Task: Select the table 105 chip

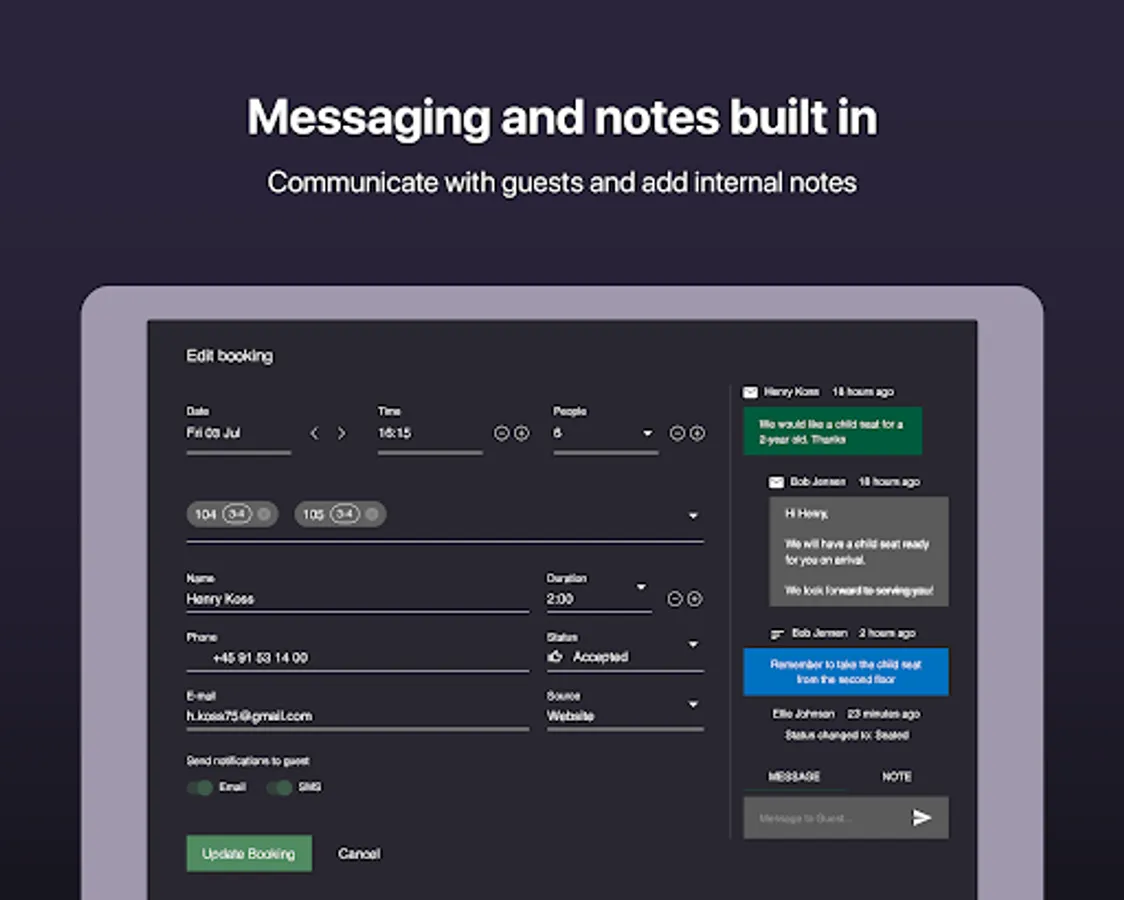Action: pos(340,514)
